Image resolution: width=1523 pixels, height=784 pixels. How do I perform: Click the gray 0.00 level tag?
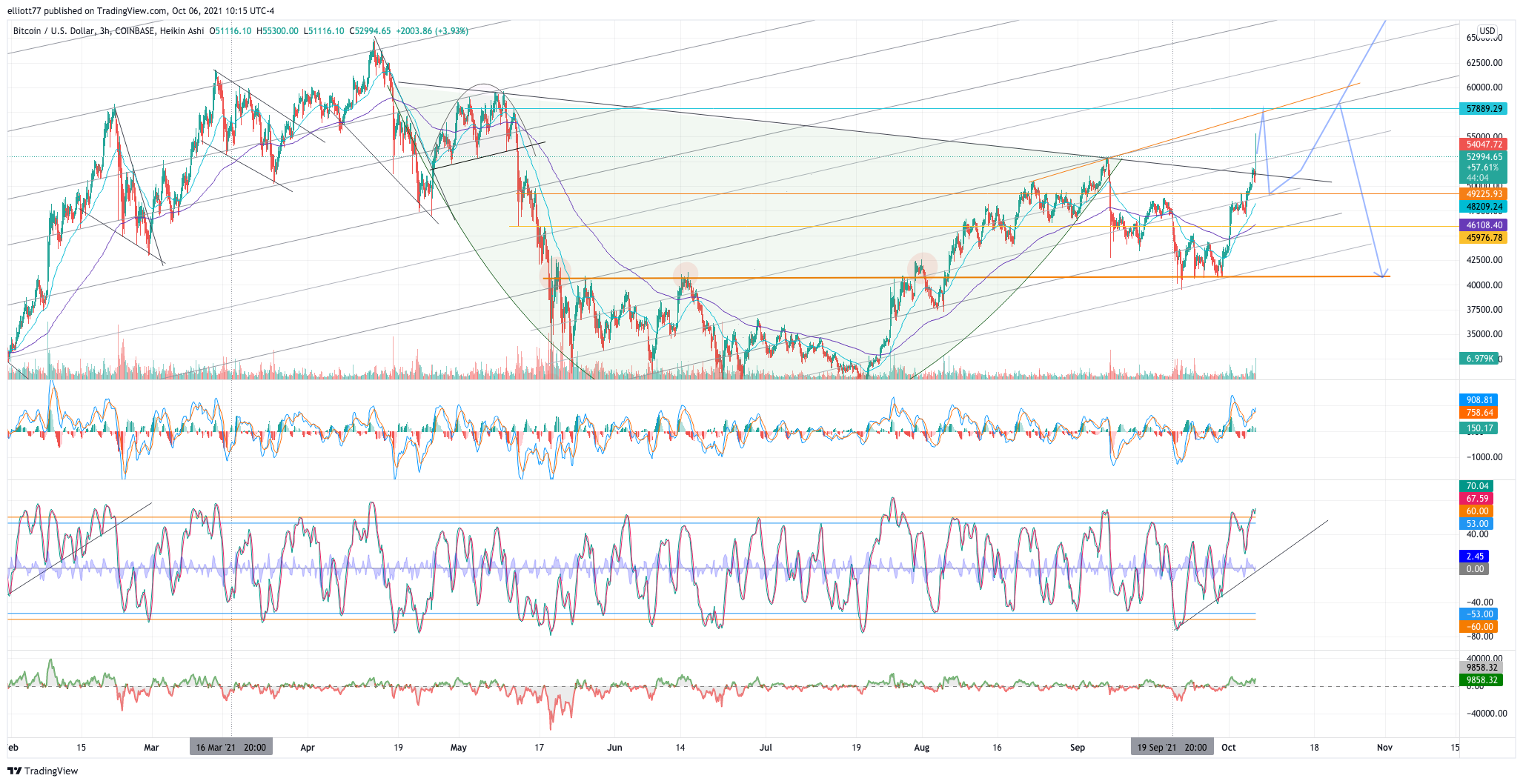coord(1475,569)
